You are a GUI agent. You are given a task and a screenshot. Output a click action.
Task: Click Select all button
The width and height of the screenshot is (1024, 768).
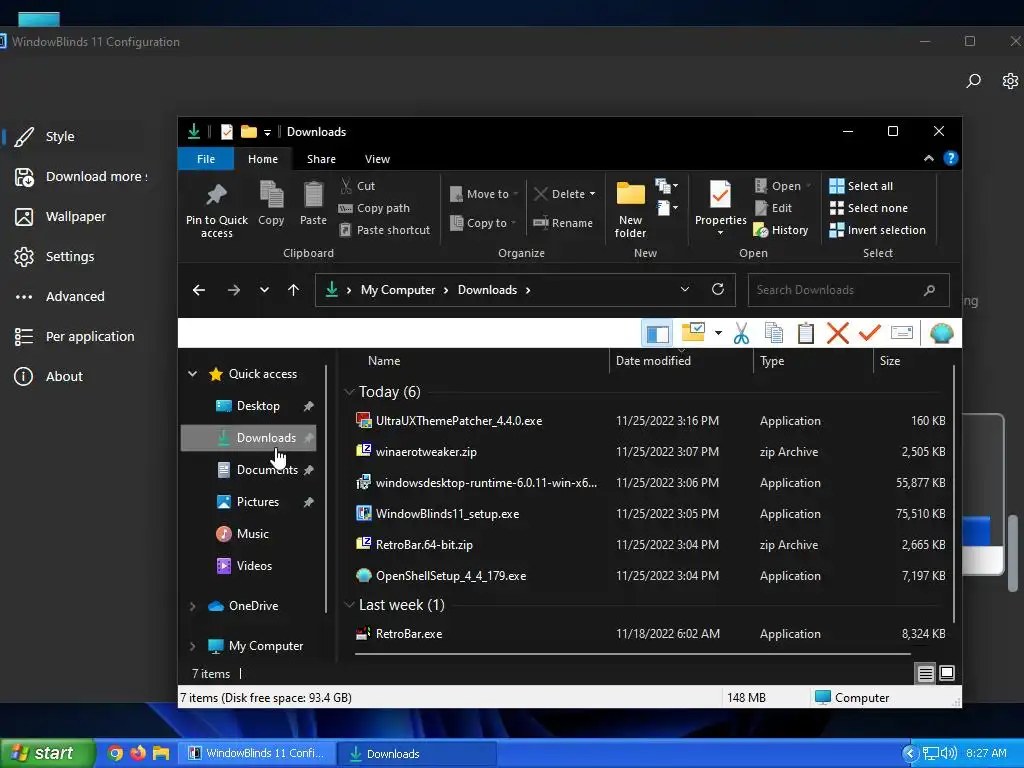click(861, 186)
